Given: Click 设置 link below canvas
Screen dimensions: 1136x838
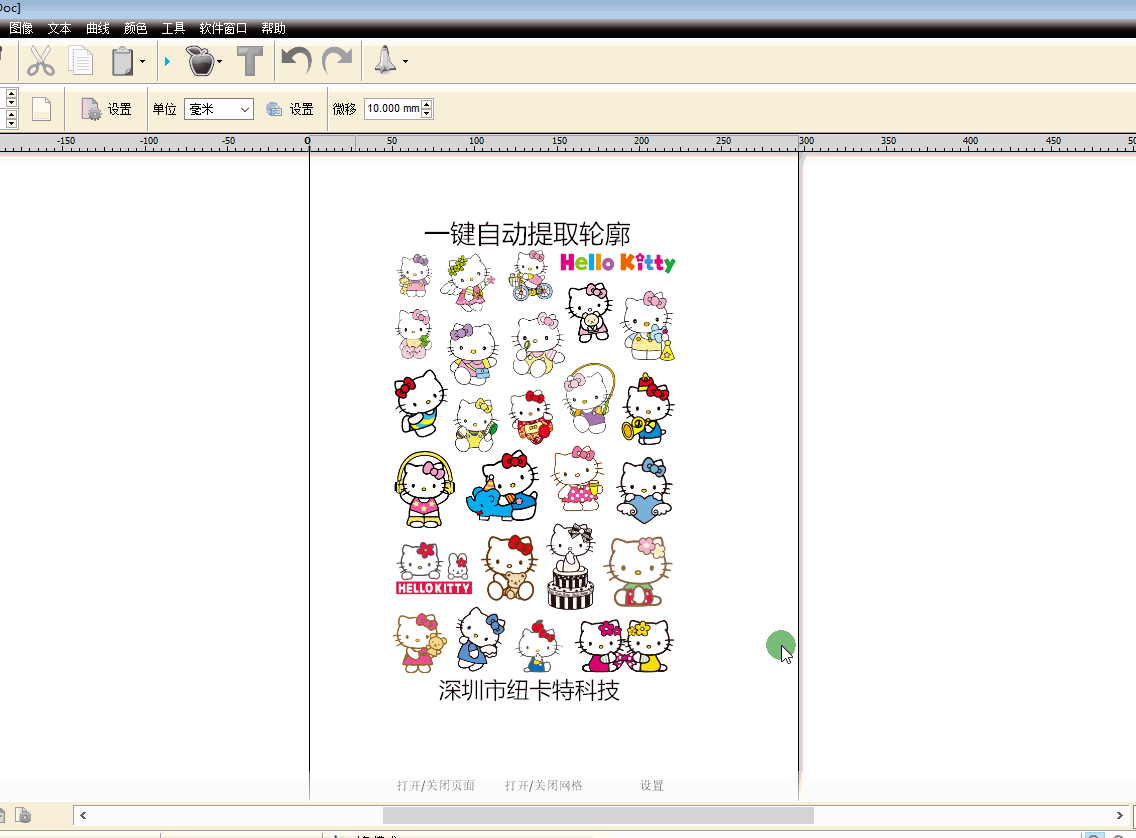Looking at the screenshot, I should 652,785.
